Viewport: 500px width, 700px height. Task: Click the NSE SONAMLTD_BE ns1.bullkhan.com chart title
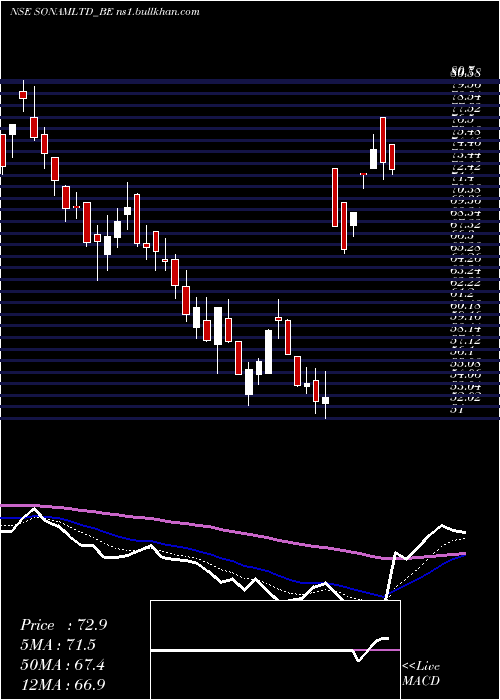(x=104, y=12)
